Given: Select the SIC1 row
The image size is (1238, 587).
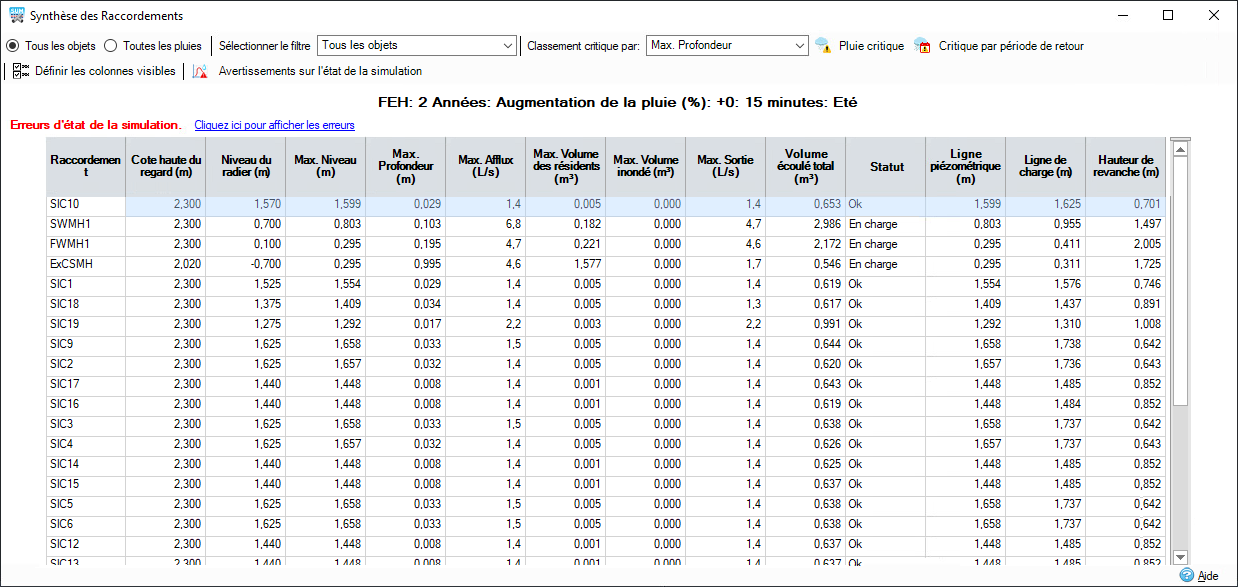Looking at the screenshot, I should (x=606, y=284).
